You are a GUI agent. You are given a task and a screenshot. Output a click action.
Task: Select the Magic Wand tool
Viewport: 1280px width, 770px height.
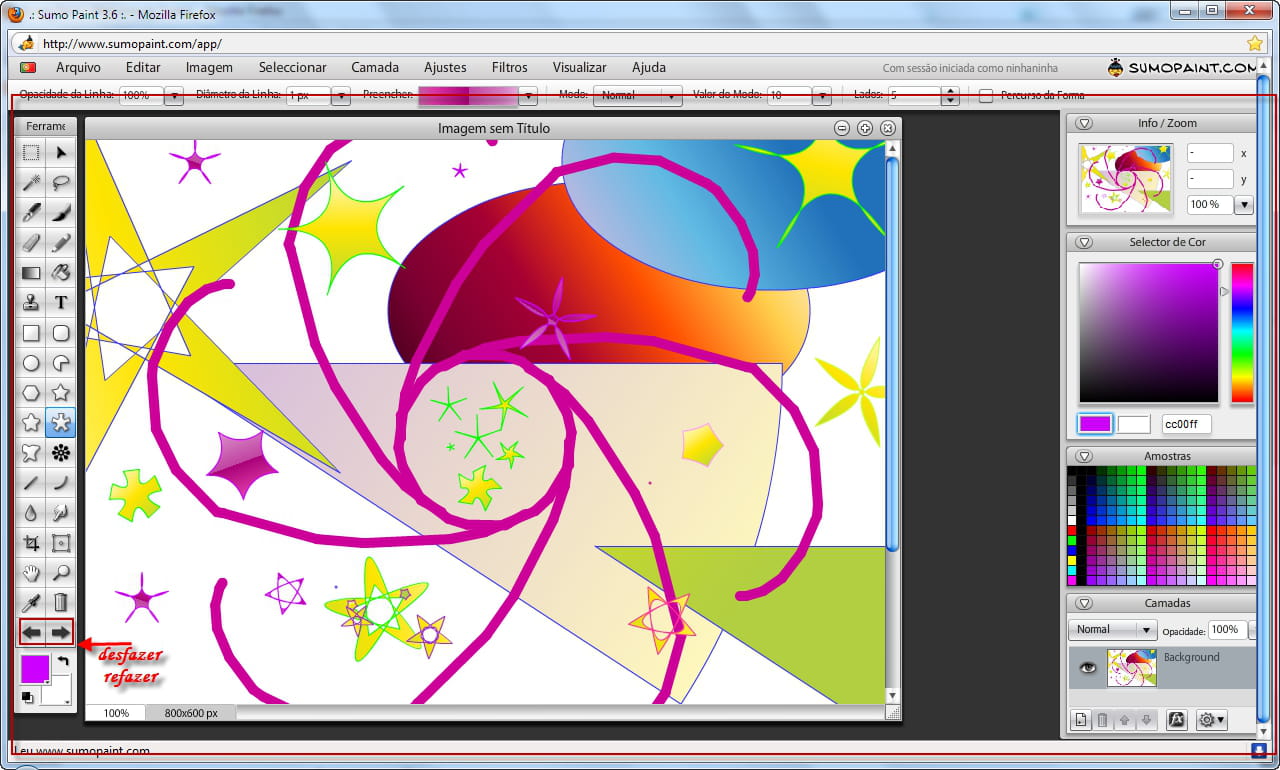coord(31,182)
